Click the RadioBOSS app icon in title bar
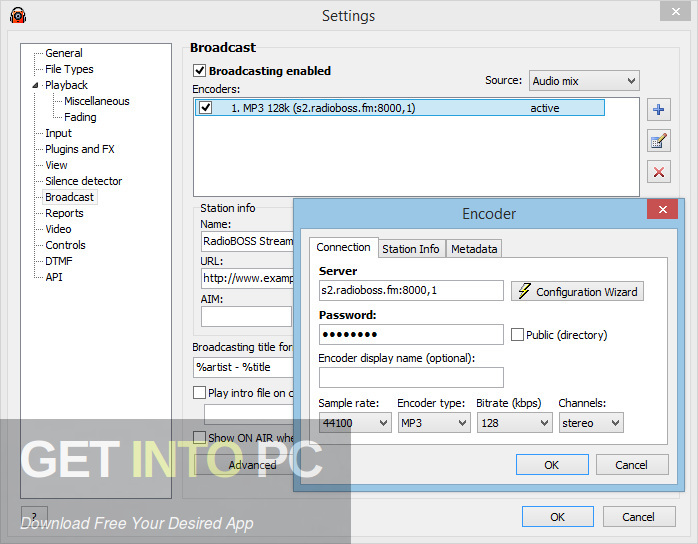The height and width of the screenshot is (544, 698). coord(18,15)
